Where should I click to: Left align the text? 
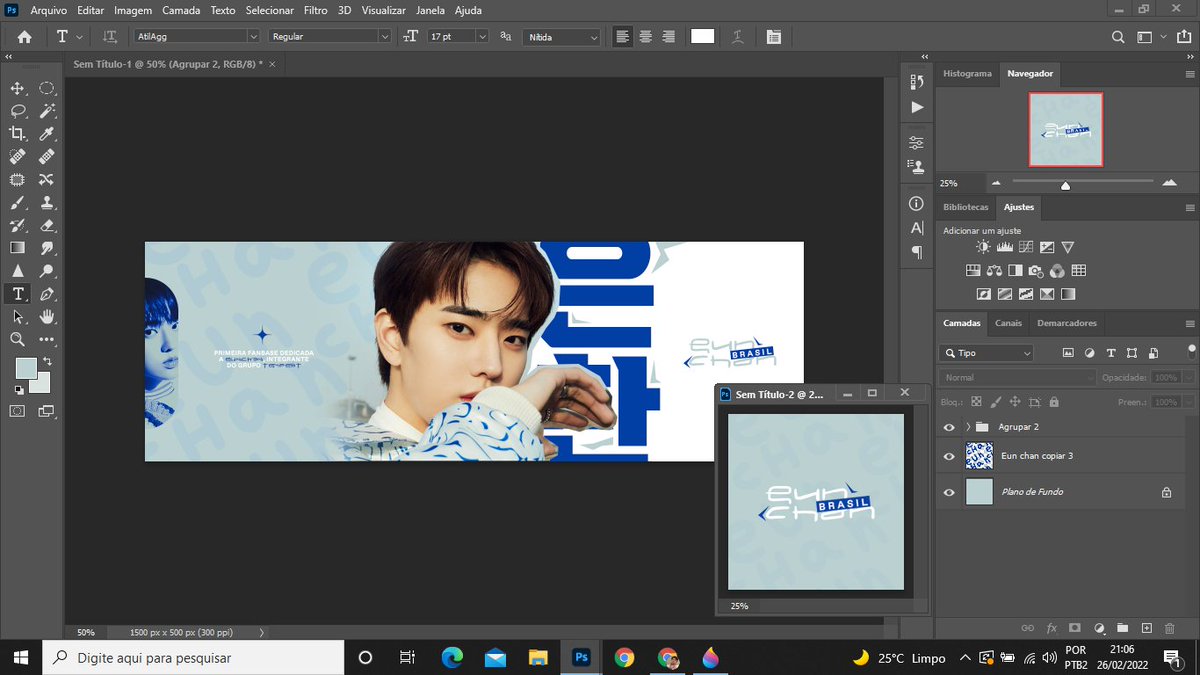point(623,36)
